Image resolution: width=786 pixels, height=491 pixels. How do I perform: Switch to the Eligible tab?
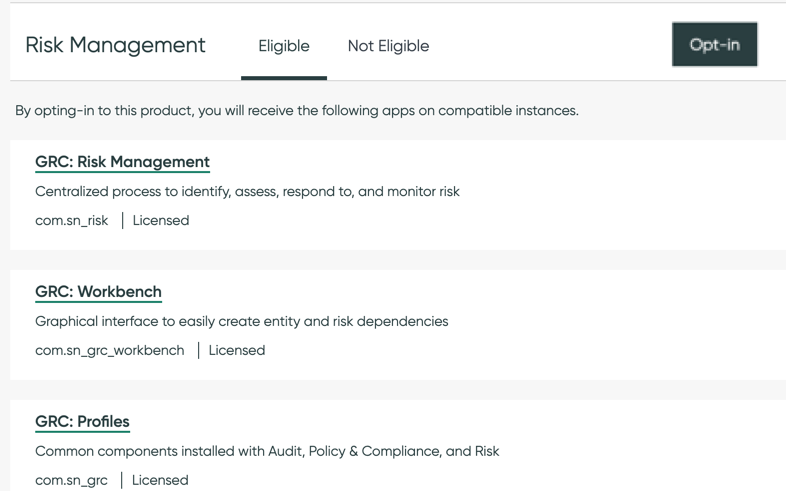[x=284, y=46]
